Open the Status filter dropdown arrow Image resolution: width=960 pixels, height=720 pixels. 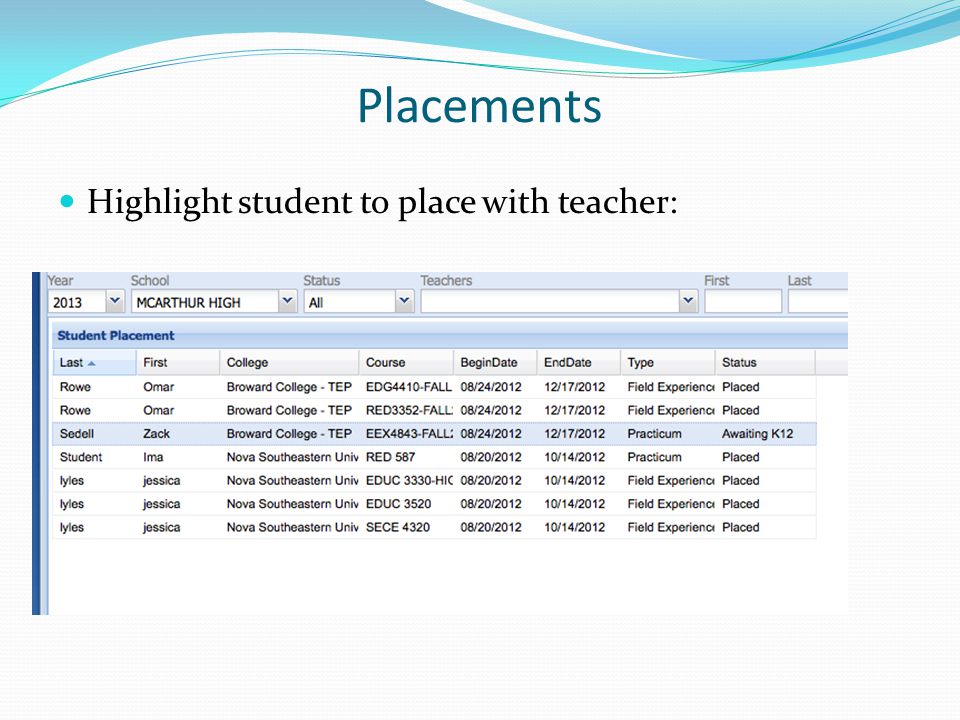tap(404, 301)
